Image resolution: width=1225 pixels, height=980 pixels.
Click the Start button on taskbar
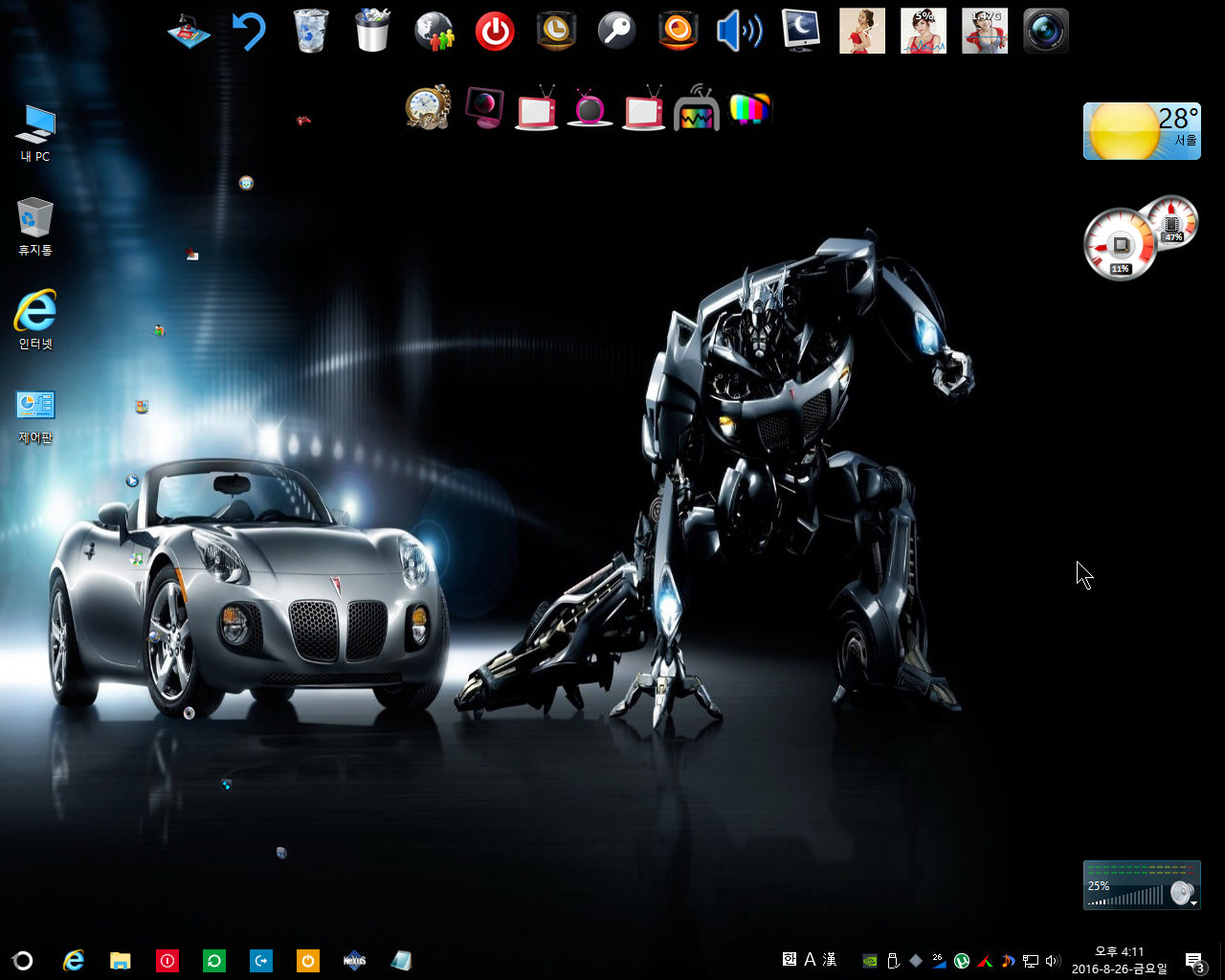[x=23, y=961]
